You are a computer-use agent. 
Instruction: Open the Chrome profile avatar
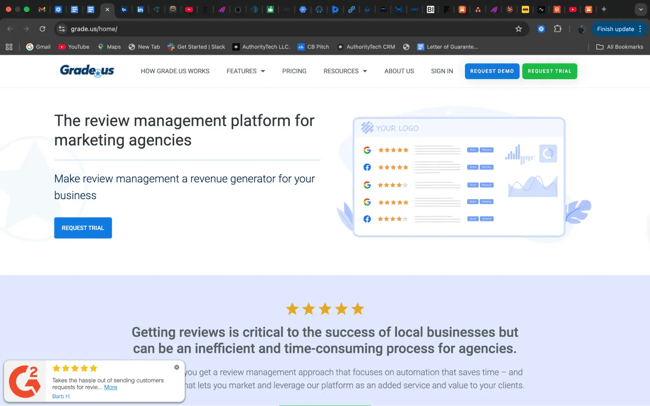pos(582,29)
